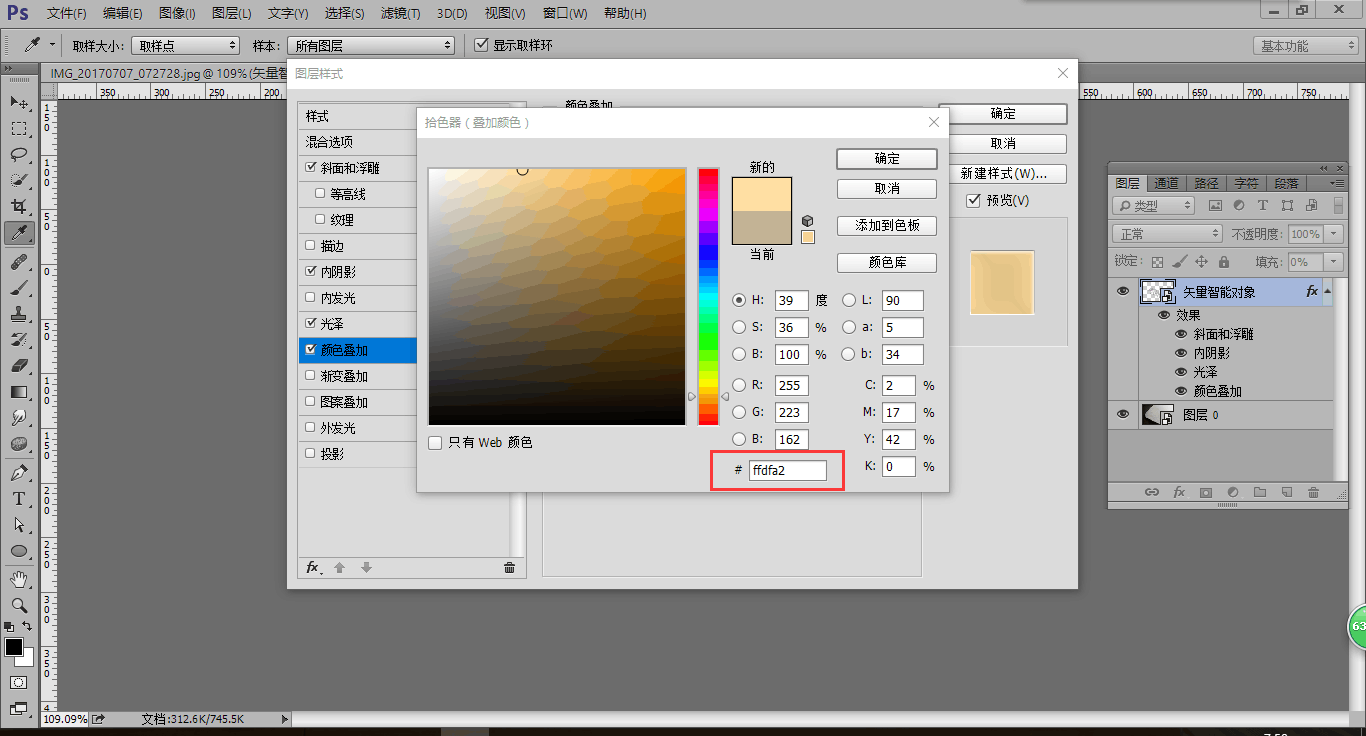Select the Lasso tool
Viewport: 1366px width, 736px height.
(x=19, y=155)
